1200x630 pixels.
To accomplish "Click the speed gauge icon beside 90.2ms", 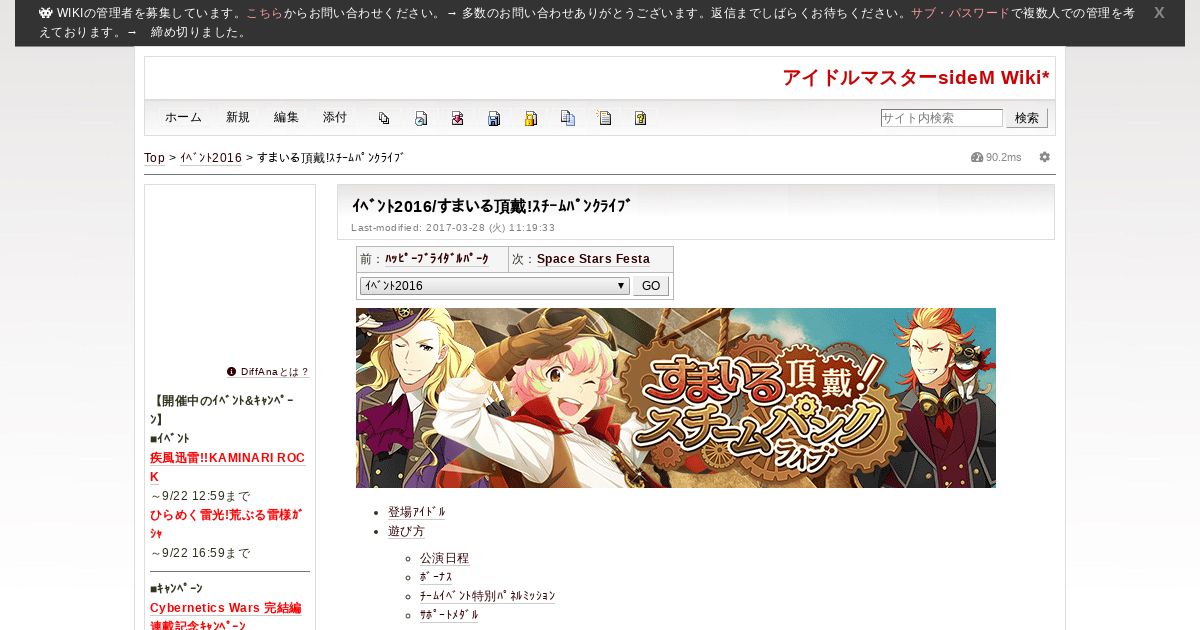I will point(977,157).
